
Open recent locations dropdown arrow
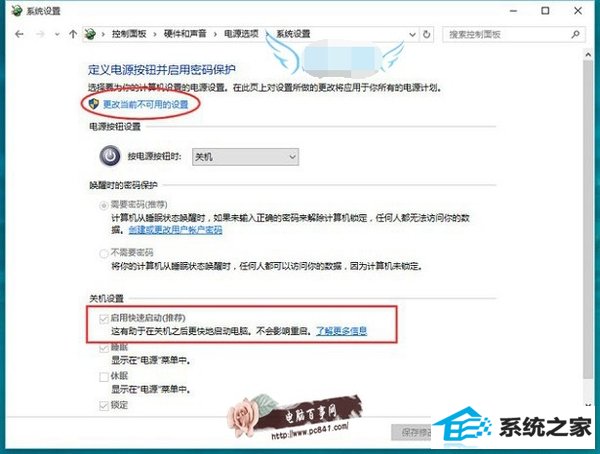(x=57, y=34)
